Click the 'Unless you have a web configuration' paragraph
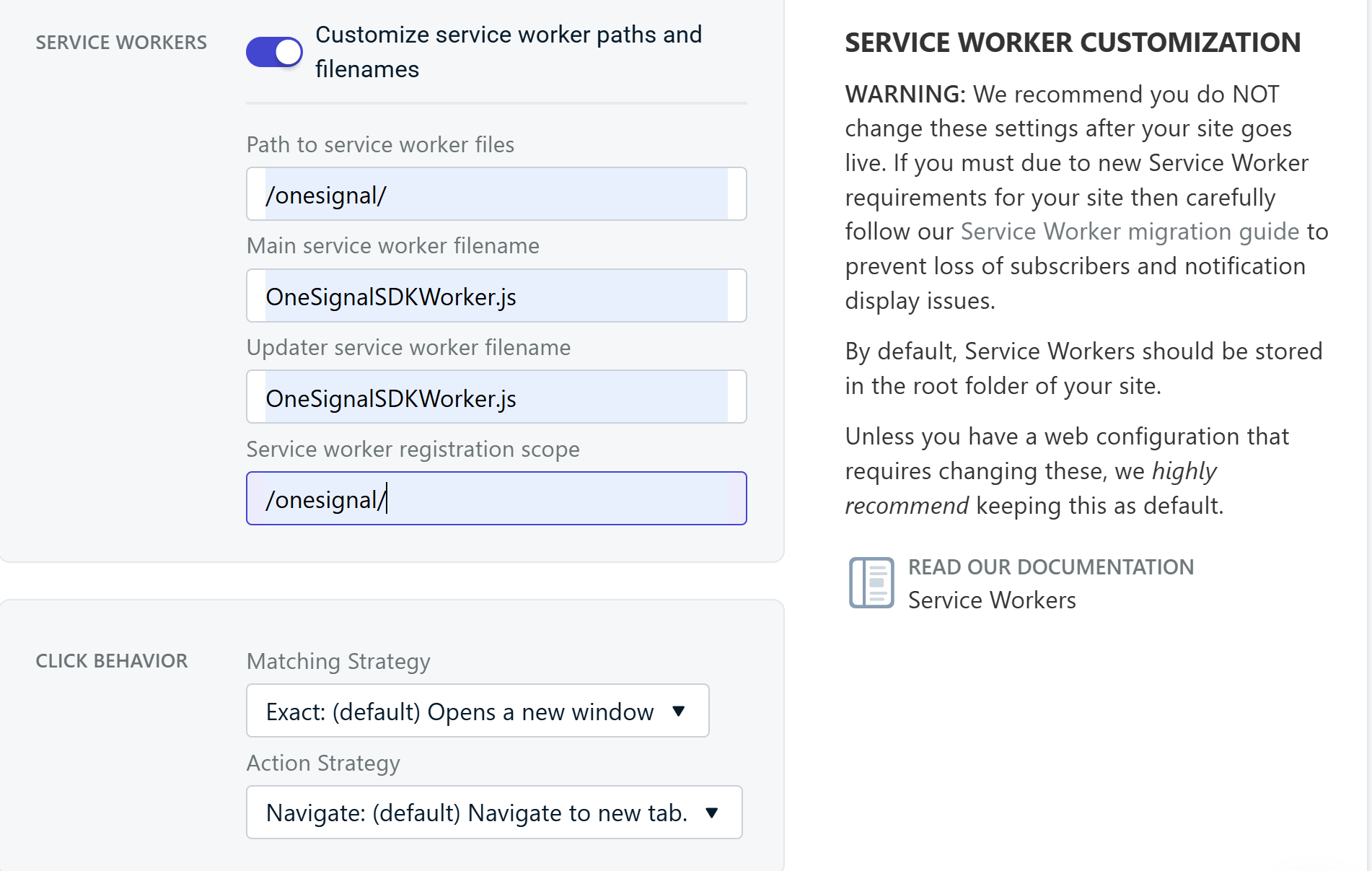The width and height of the screenshot is (1372, 871). (x=1067, y=471)
